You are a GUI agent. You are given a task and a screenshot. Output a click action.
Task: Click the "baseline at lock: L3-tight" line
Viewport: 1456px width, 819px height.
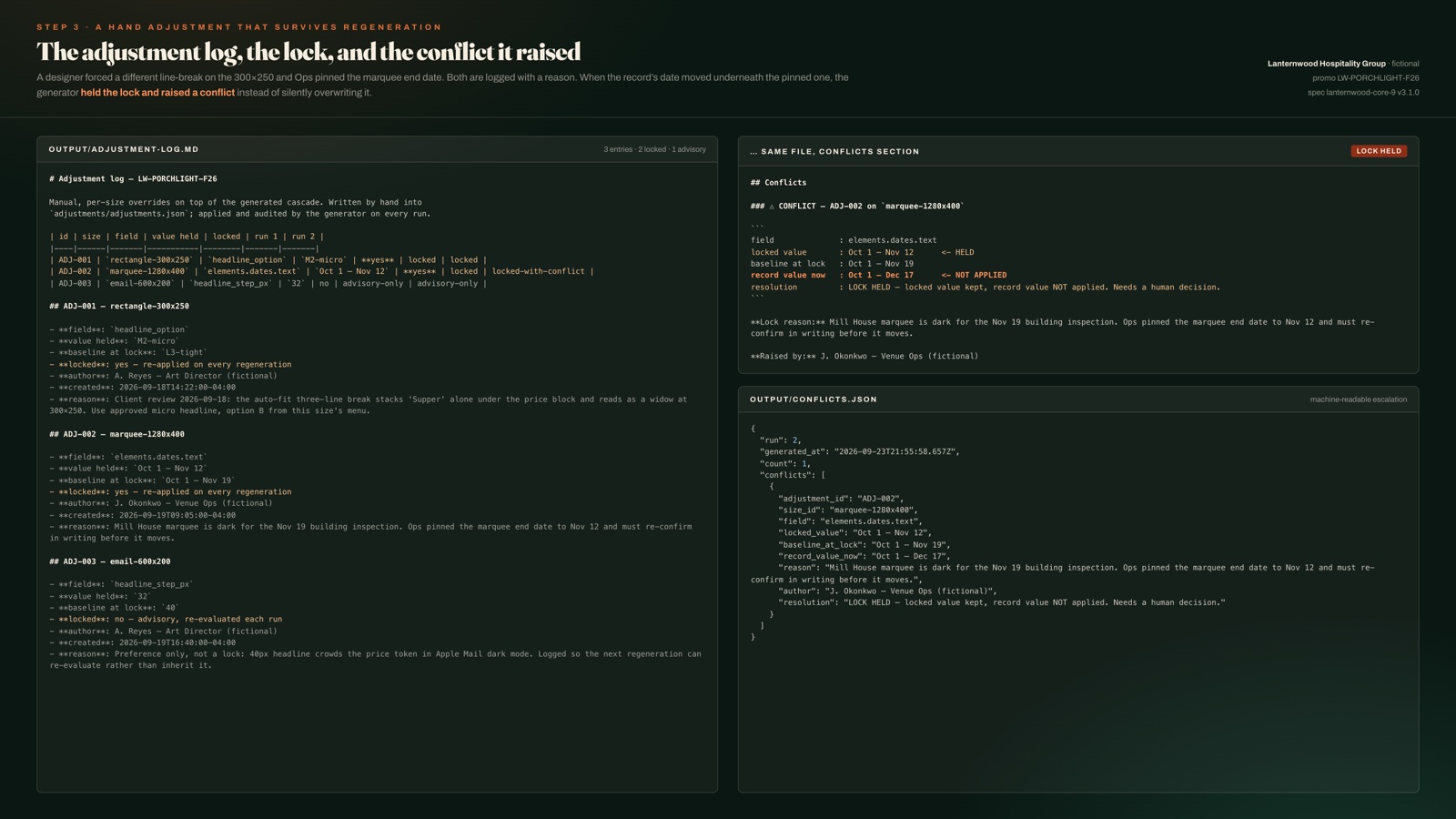tap(128, 352)
